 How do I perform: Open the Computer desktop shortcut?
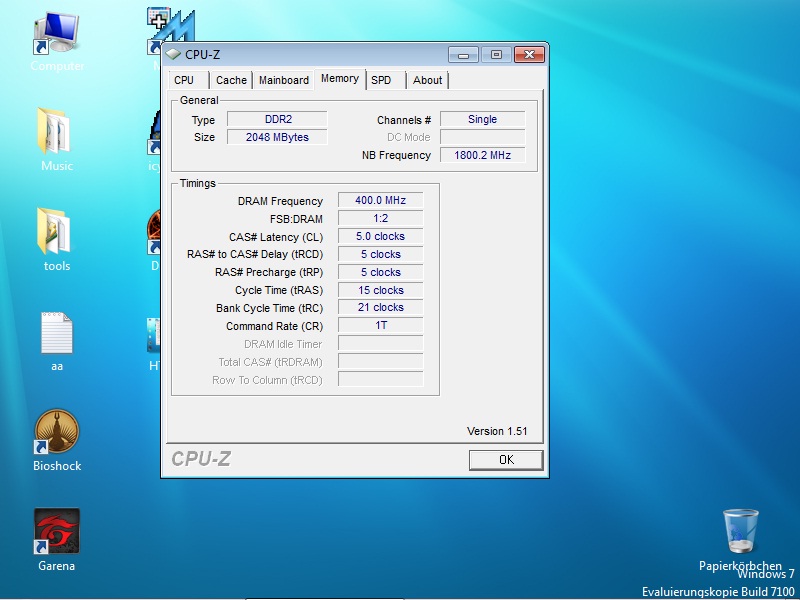57,41
